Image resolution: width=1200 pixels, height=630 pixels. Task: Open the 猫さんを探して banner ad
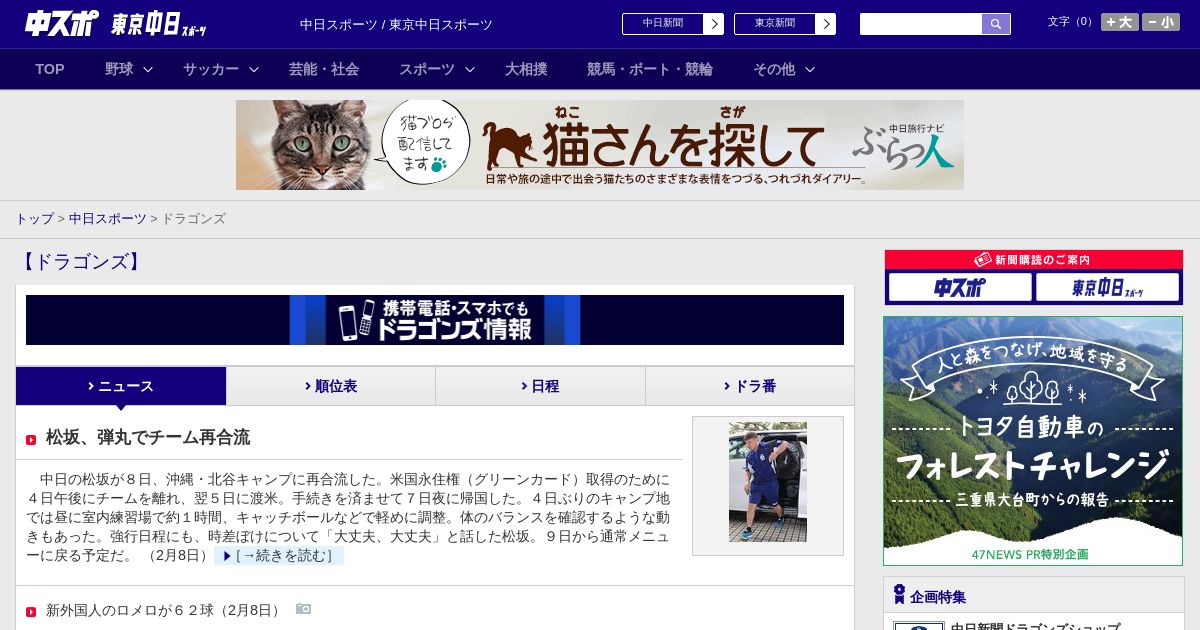[x=600, y=145]
